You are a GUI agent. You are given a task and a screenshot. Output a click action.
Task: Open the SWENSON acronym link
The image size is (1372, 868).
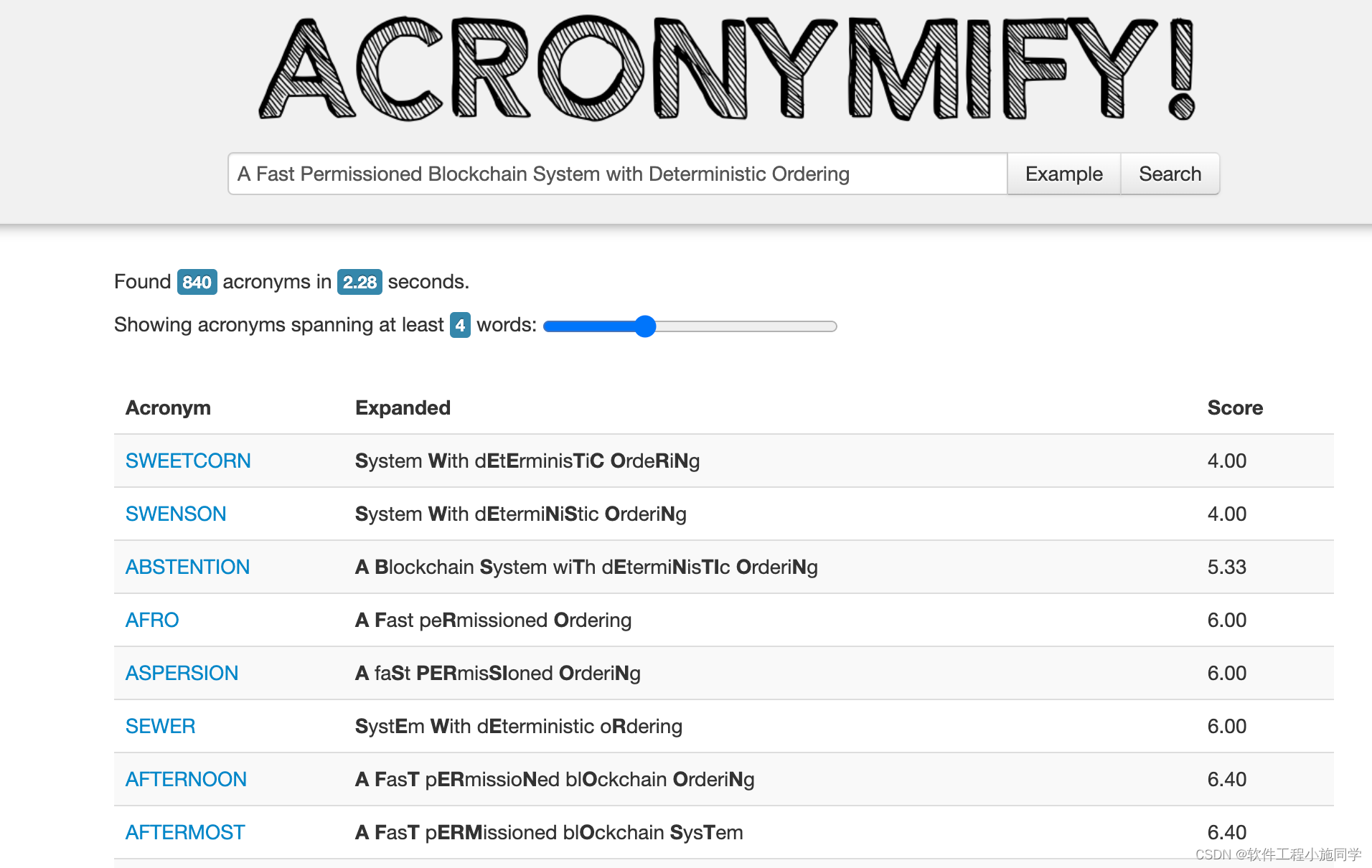pos(176,514)
